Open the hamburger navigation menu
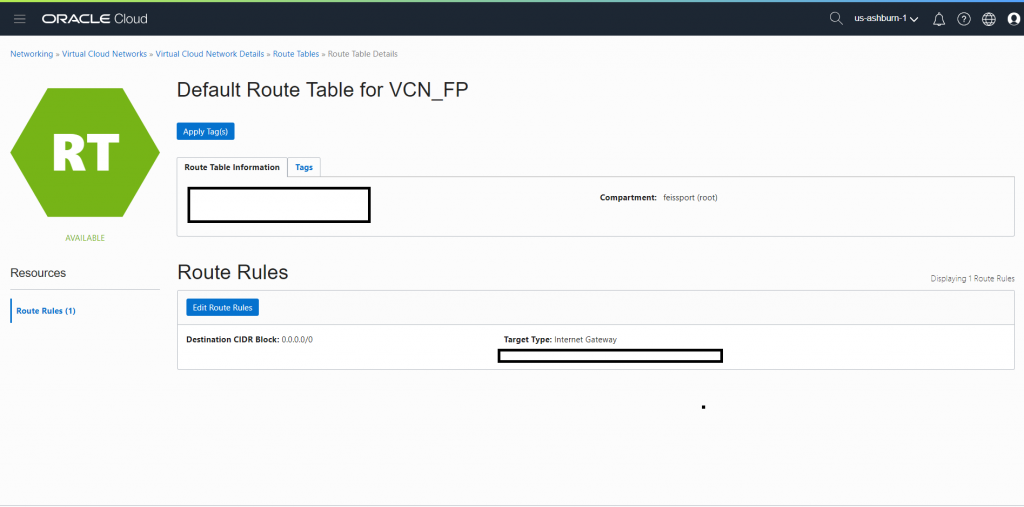1024x507 pixels. 20,18
